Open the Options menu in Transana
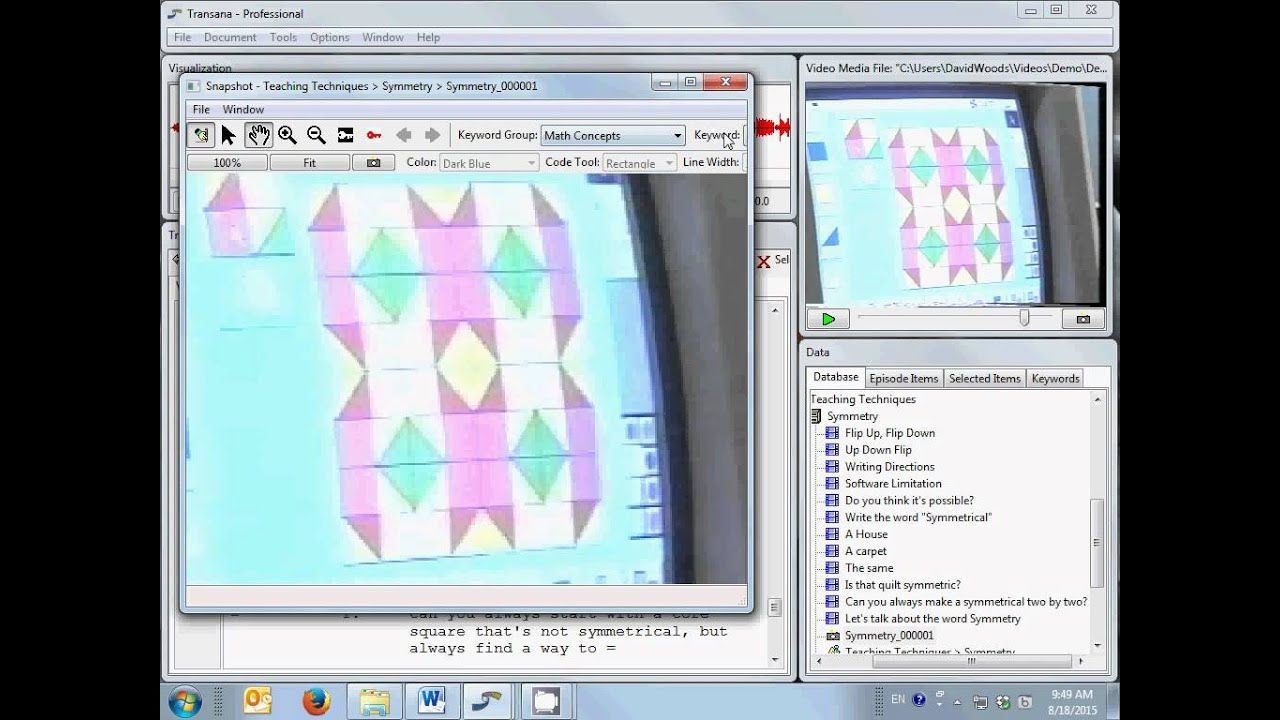 329,37
